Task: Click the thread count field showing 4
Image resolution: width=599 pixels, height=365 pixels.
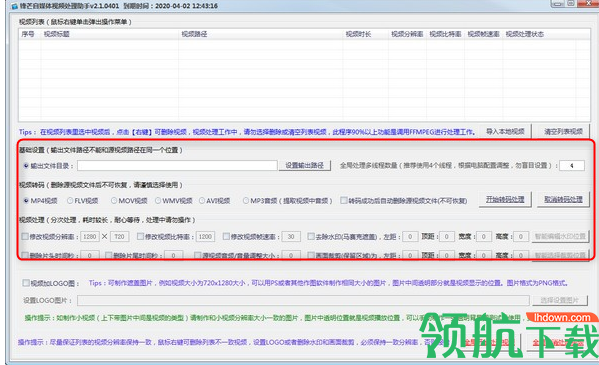Action: [x=571, y=165]
